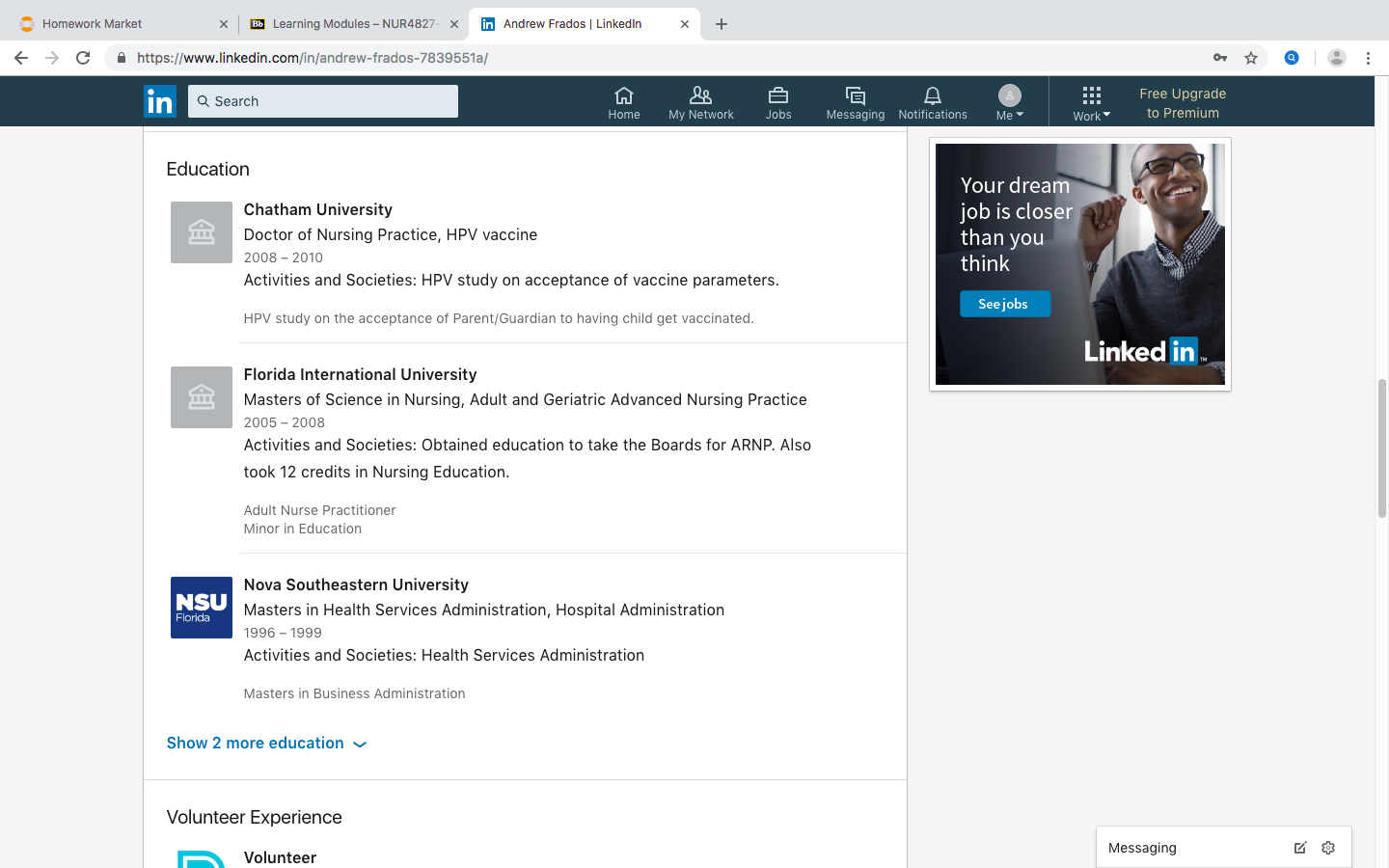
Task: Click the browser Back arrow
Action: pos(21,58)
